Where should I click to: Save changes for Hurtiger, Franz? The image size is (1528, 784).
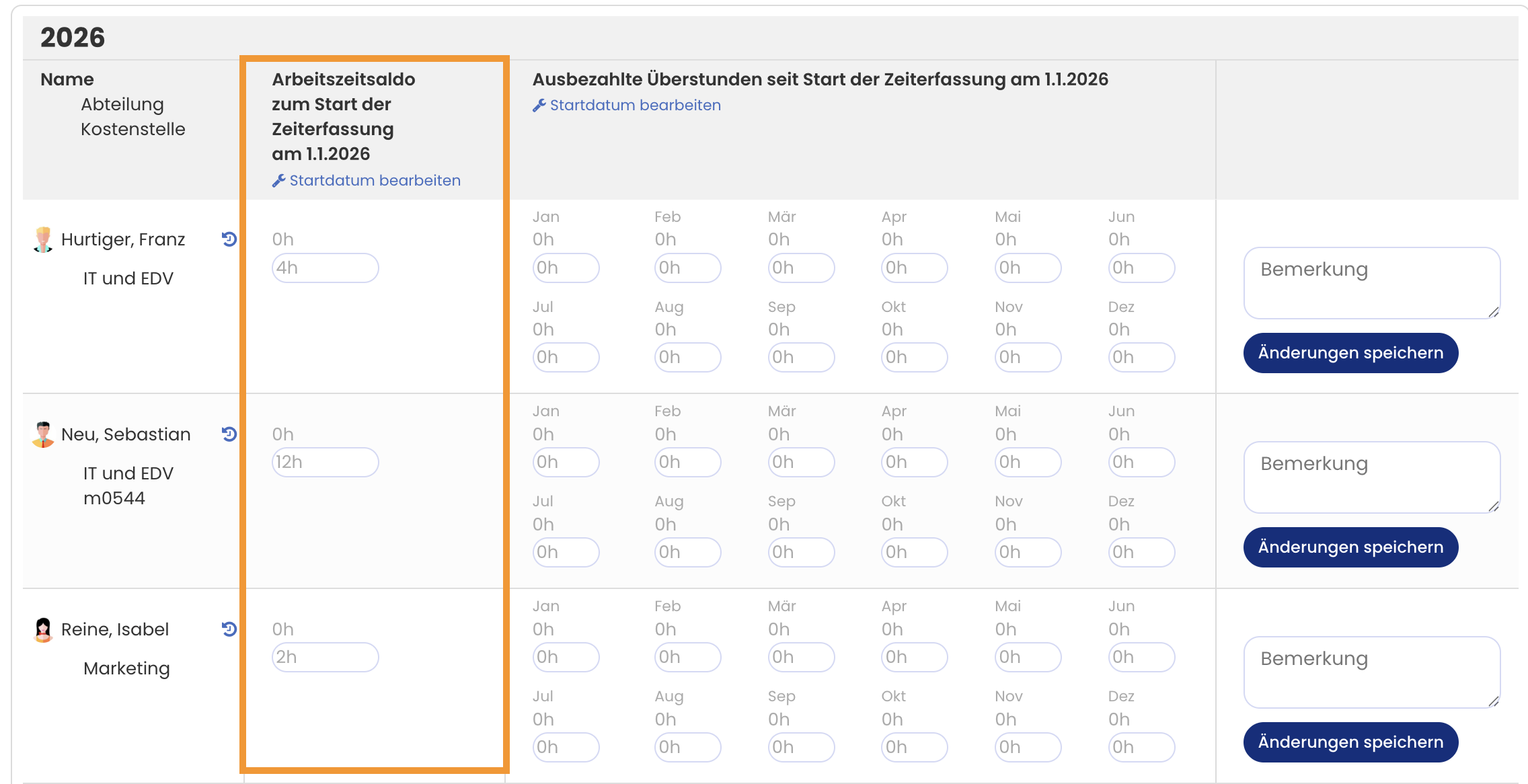tap(1350, 353)
